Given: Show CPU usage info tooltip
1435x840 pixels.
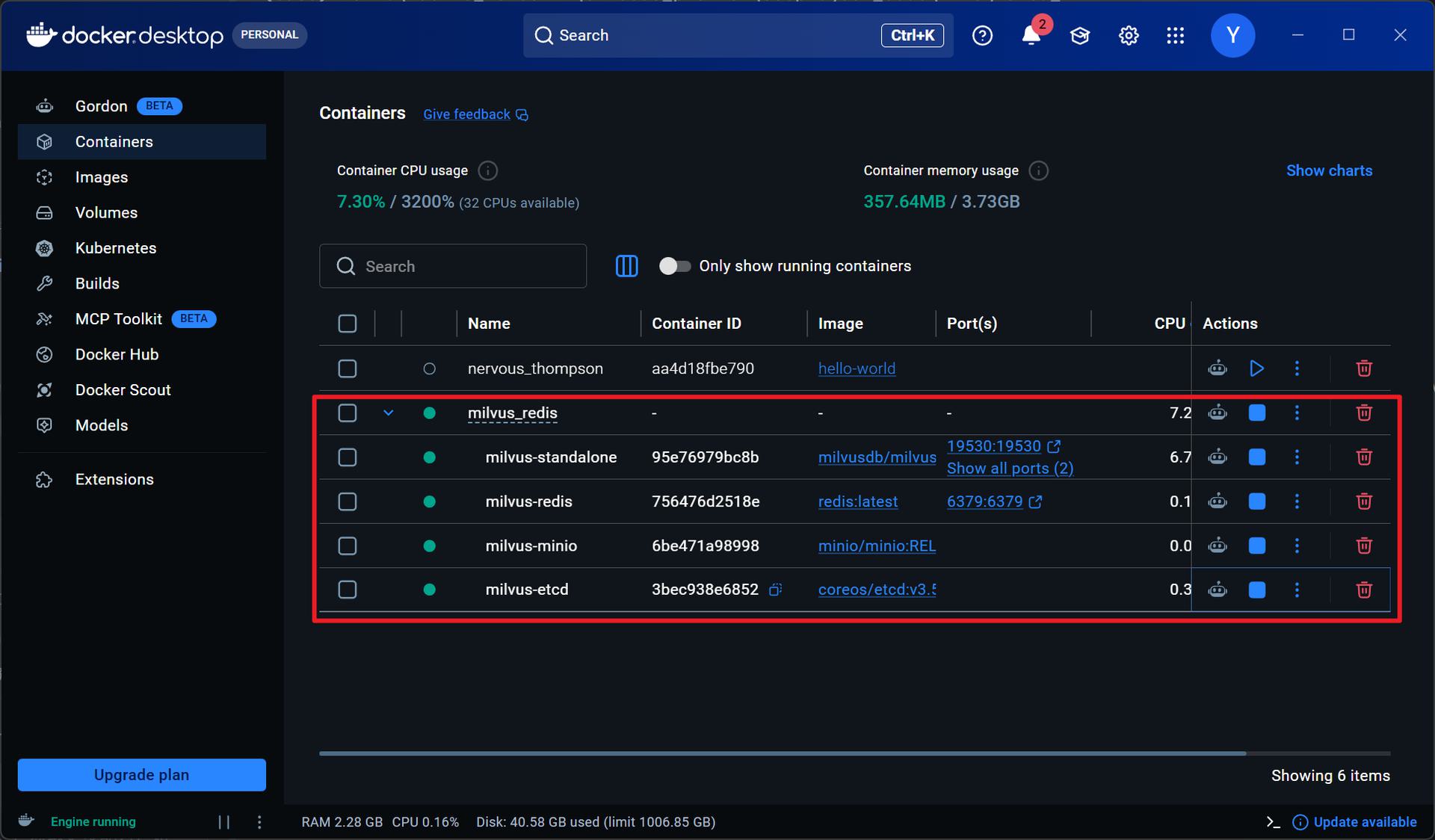Looking at the screenshot, I should (x=487, y=171).
